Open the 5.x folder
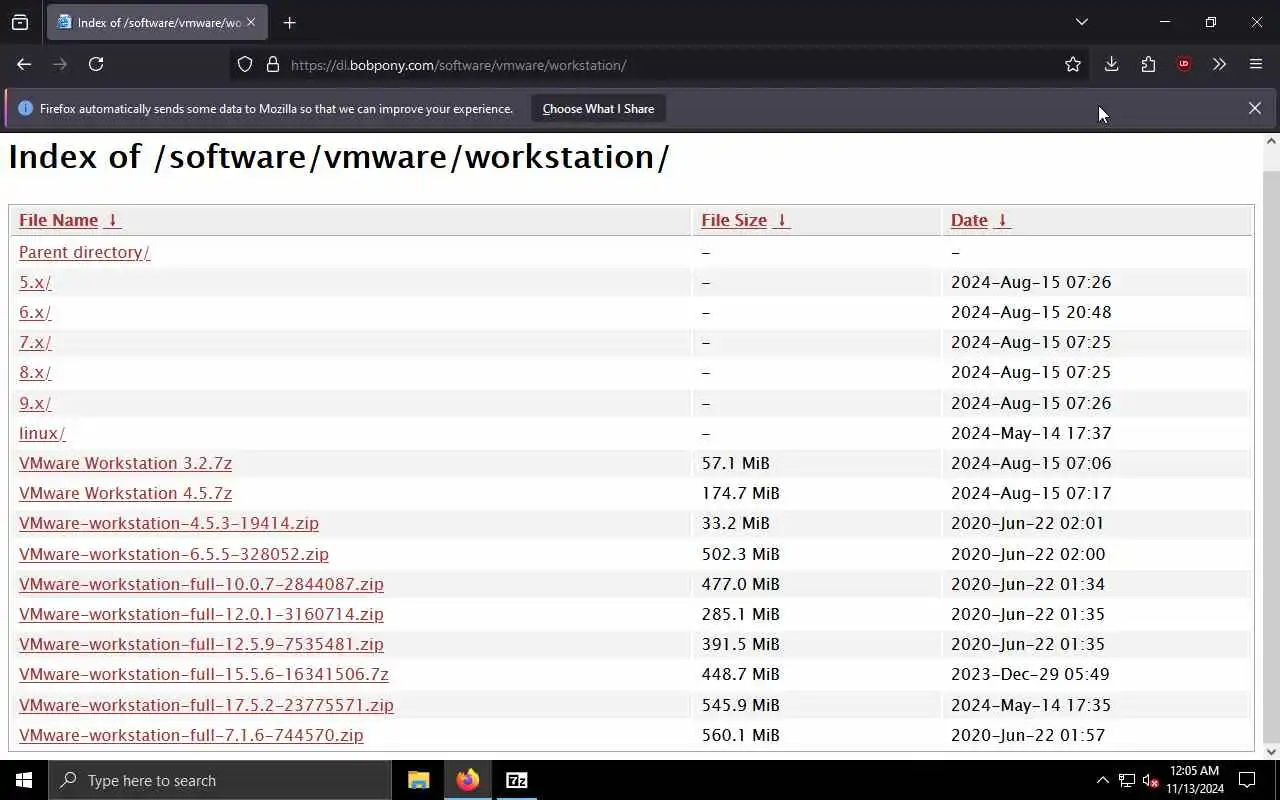The width and height of the screenshot is (1280, 800). tap(35, 282)
